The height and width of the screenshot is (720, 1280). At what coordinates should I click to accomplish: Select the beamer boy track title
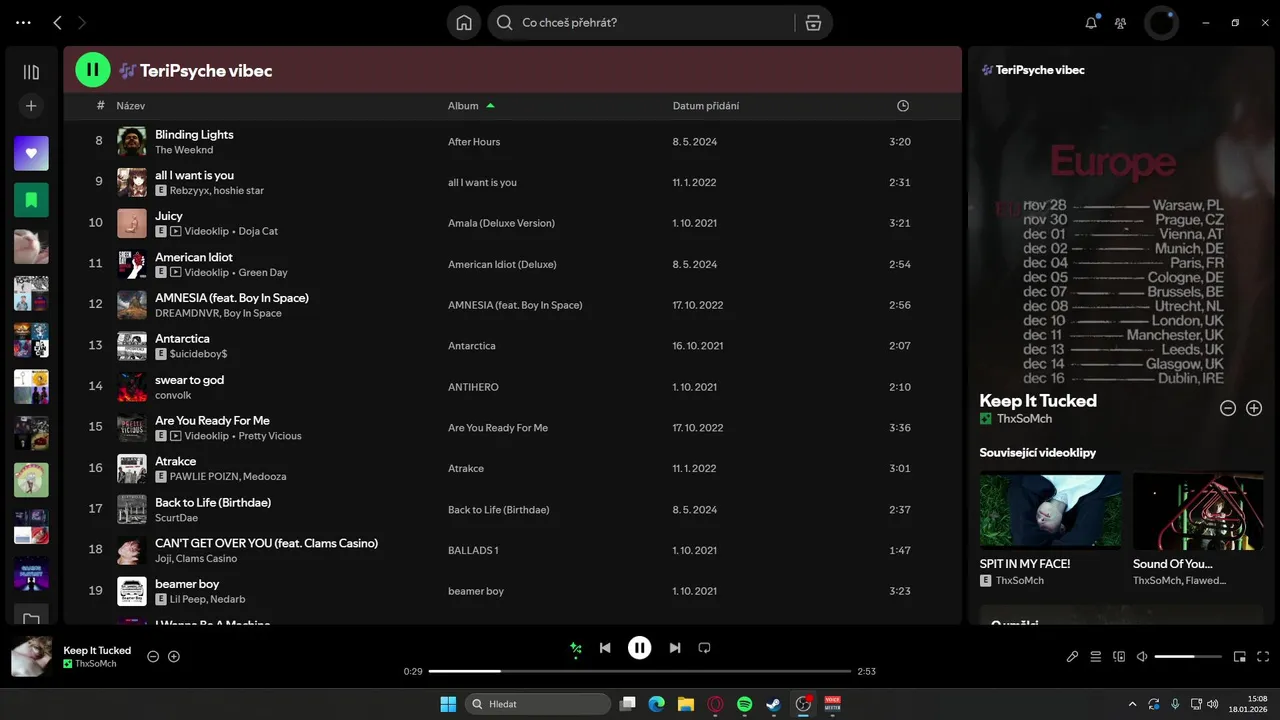coord(187,584)
